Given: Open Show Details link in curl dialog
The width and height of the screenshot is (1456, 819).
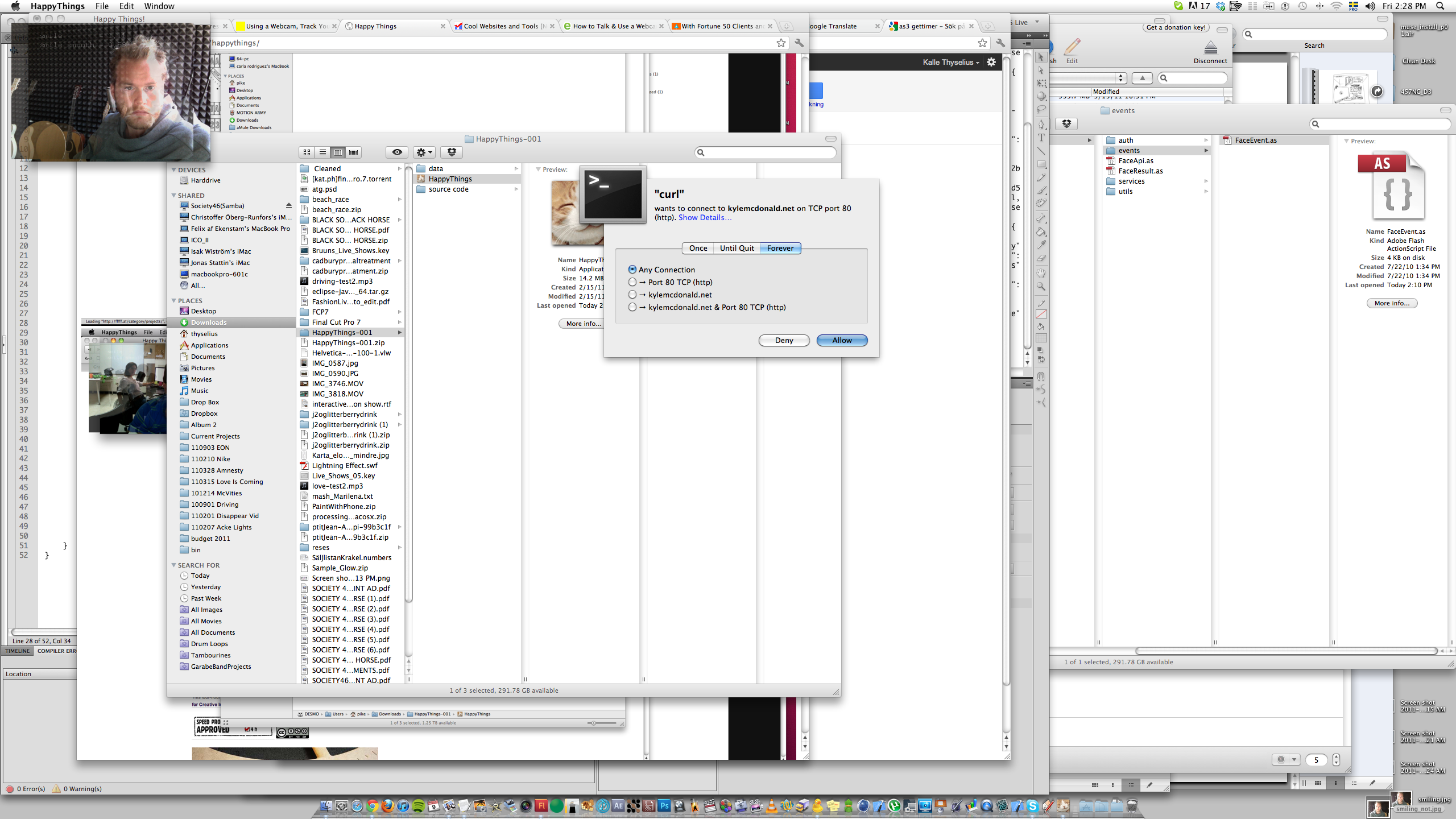Looking at the screenshot, I should 705,217.
